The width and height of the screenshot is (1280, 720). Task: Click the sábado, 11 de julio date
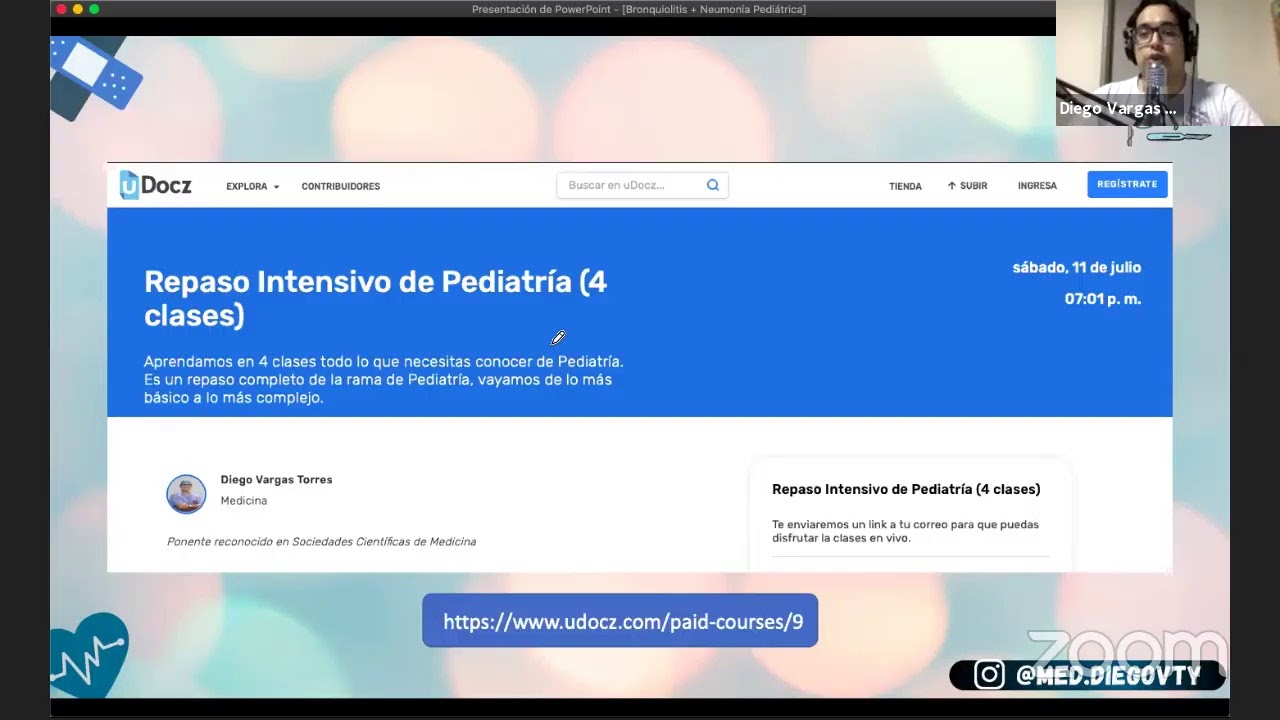(x=1077, y=267)
